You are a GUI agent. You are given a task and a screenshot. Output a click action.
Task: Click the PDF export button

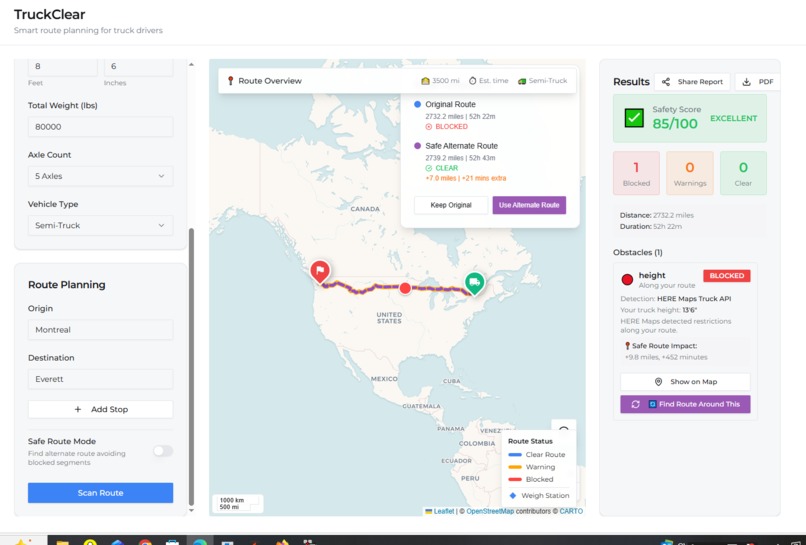coord(758,82)
